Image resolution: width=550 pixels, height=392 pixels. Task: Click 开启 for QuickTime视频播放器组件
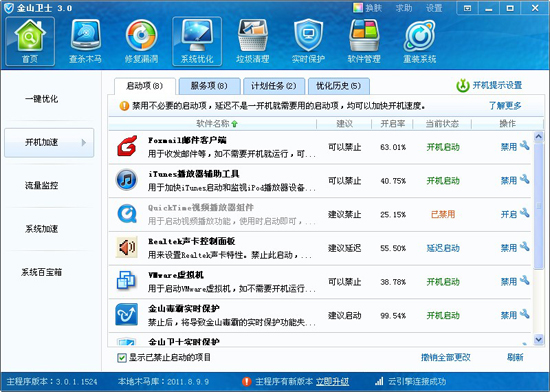pos(509,214)
